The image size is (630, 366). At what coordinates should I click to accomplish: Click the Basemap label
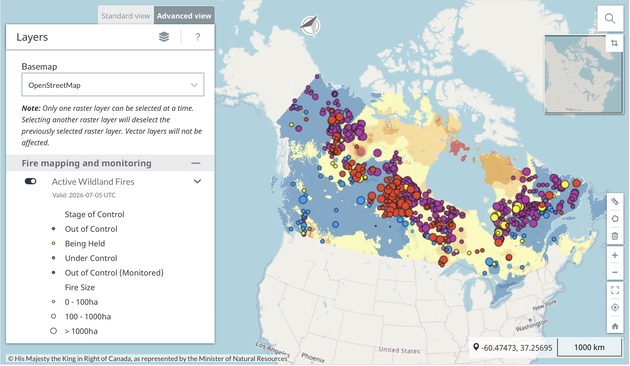[x=39, y=67]
